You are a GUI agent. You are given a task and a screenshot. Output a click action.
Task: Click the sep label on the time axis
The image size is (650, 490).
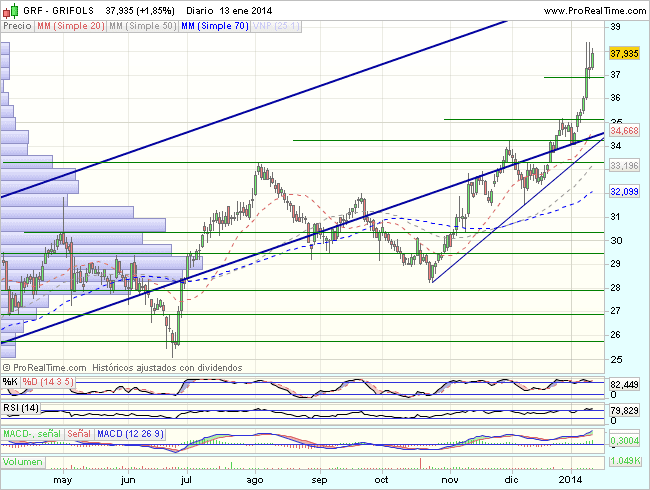pyautogui.click(x=319, y=480)
